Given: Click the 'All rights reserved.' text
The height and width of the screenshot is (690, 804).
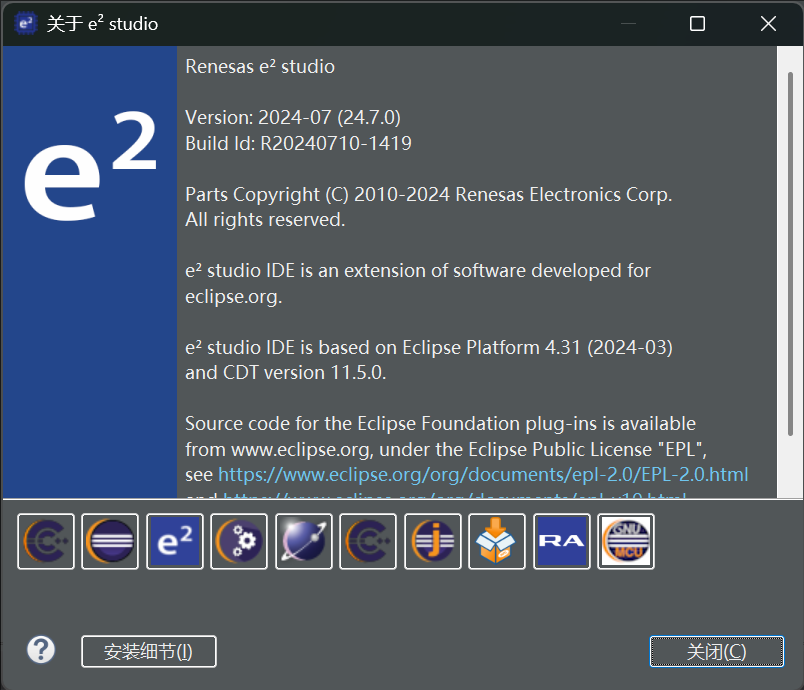Looking at the screenshot, I should (x=265, y=219).
